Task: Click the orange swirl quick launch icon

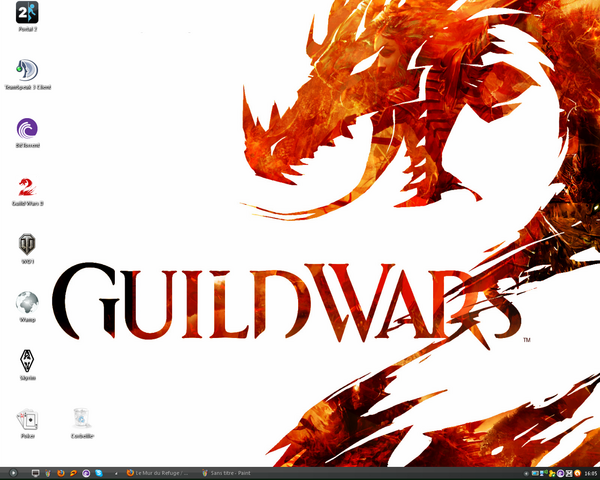Action: pyautogui.click(x=73, y=473)
